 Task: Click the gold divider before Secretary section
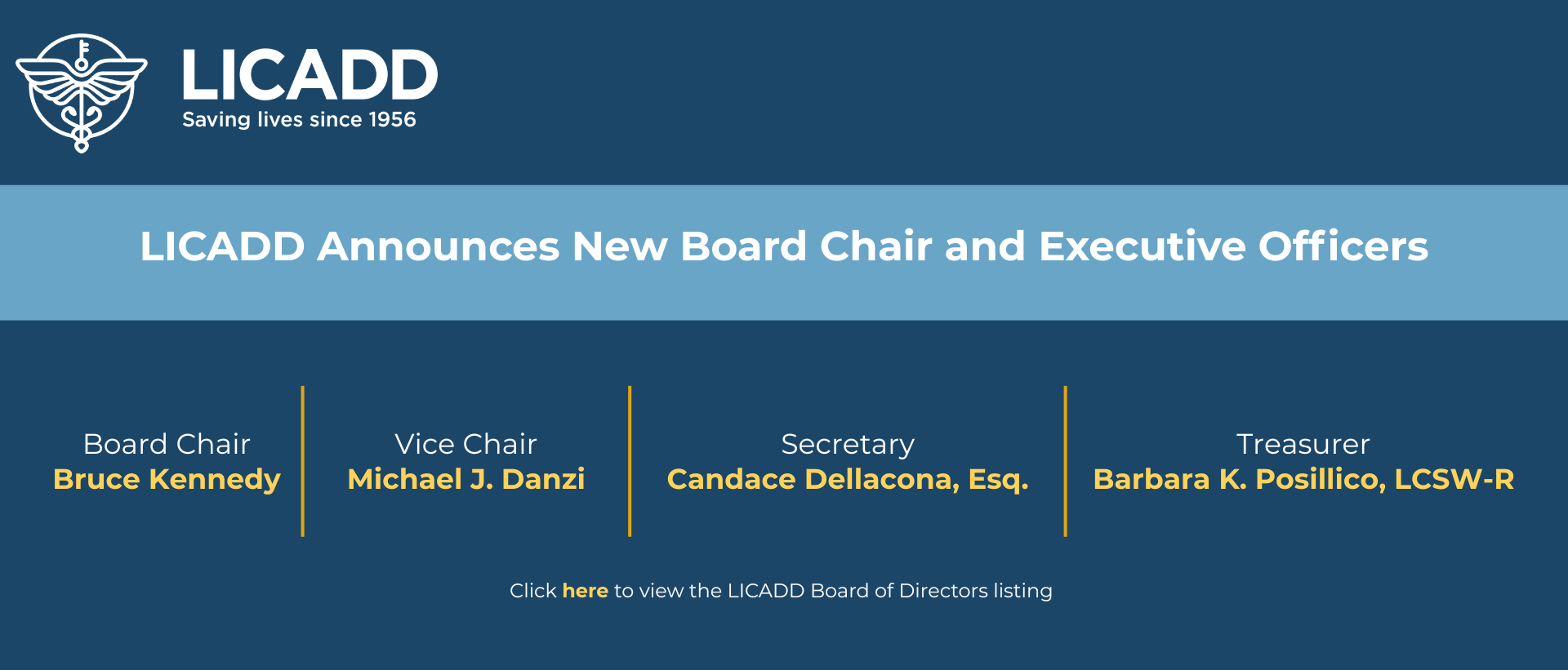coord(630,461)
